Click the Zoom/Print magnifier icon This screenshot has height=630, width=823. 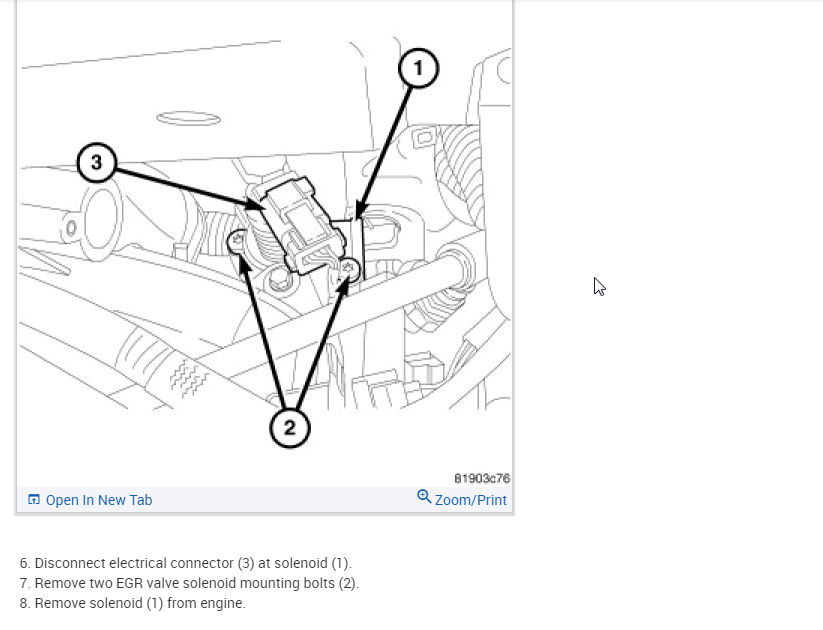pos(424,496)
